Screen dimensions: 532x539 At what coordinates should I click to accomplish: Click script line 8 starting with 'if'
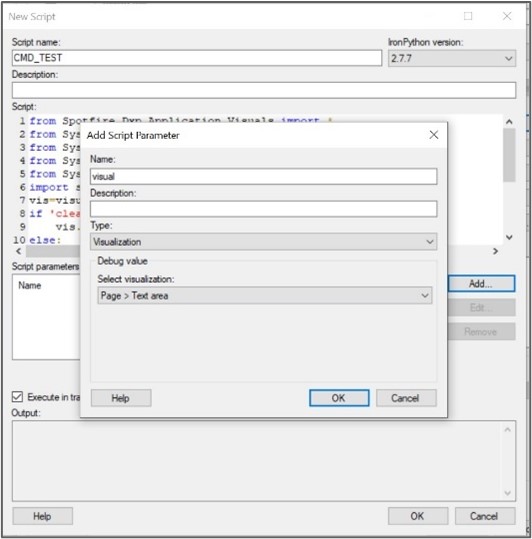(55, 214)
